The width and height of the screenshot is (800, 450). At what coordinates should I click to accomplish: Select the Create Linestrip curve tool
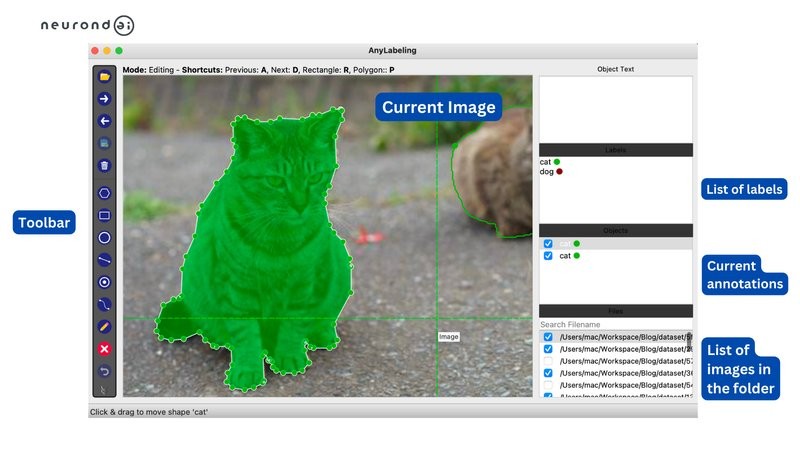(x=104, y=305)
